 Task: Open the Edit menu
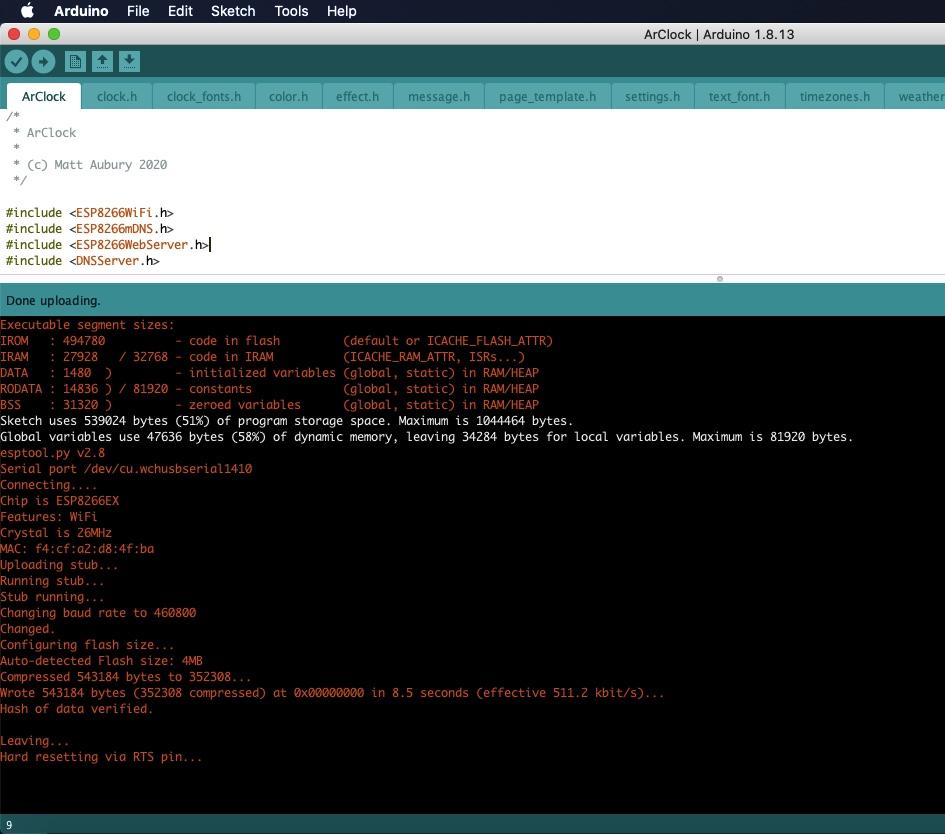tap(180, 11)
